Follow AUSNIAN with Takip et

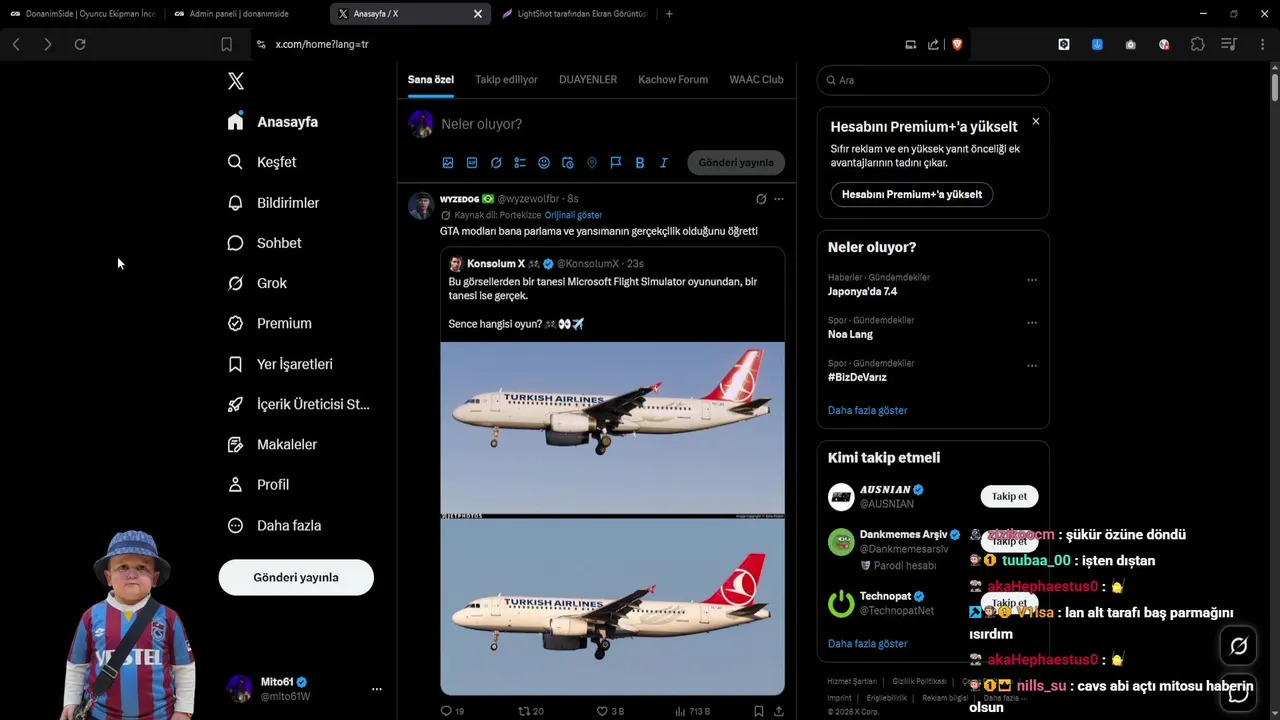pos(1009,496)
